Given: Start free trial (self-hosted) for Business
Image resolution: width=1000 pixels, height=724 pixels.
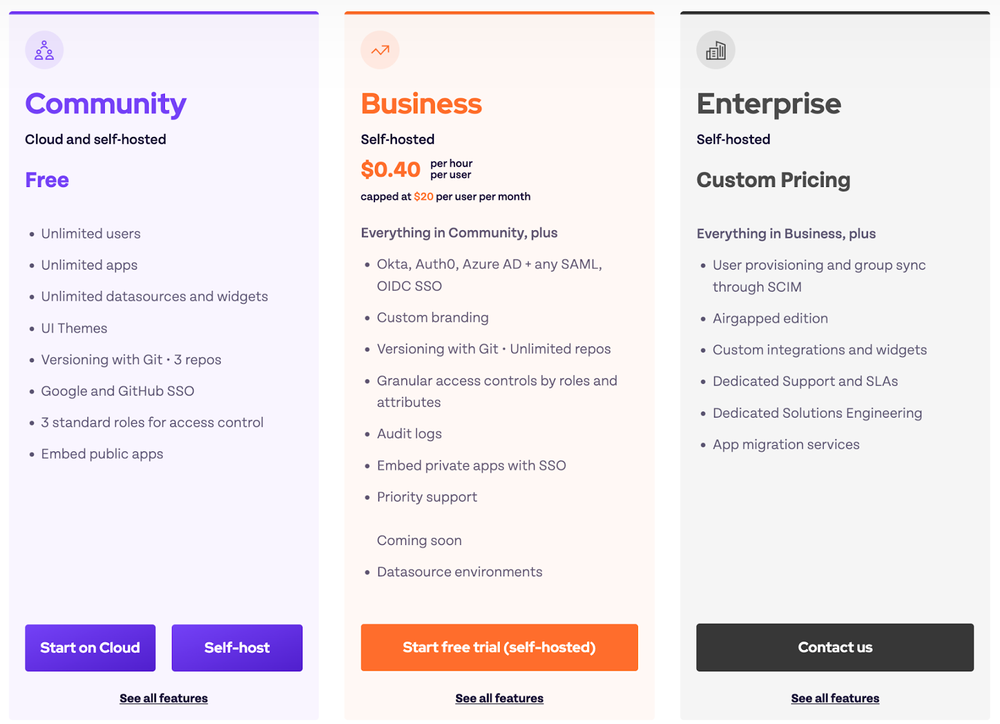Looking at the screenshot, I should click(499, 647).
